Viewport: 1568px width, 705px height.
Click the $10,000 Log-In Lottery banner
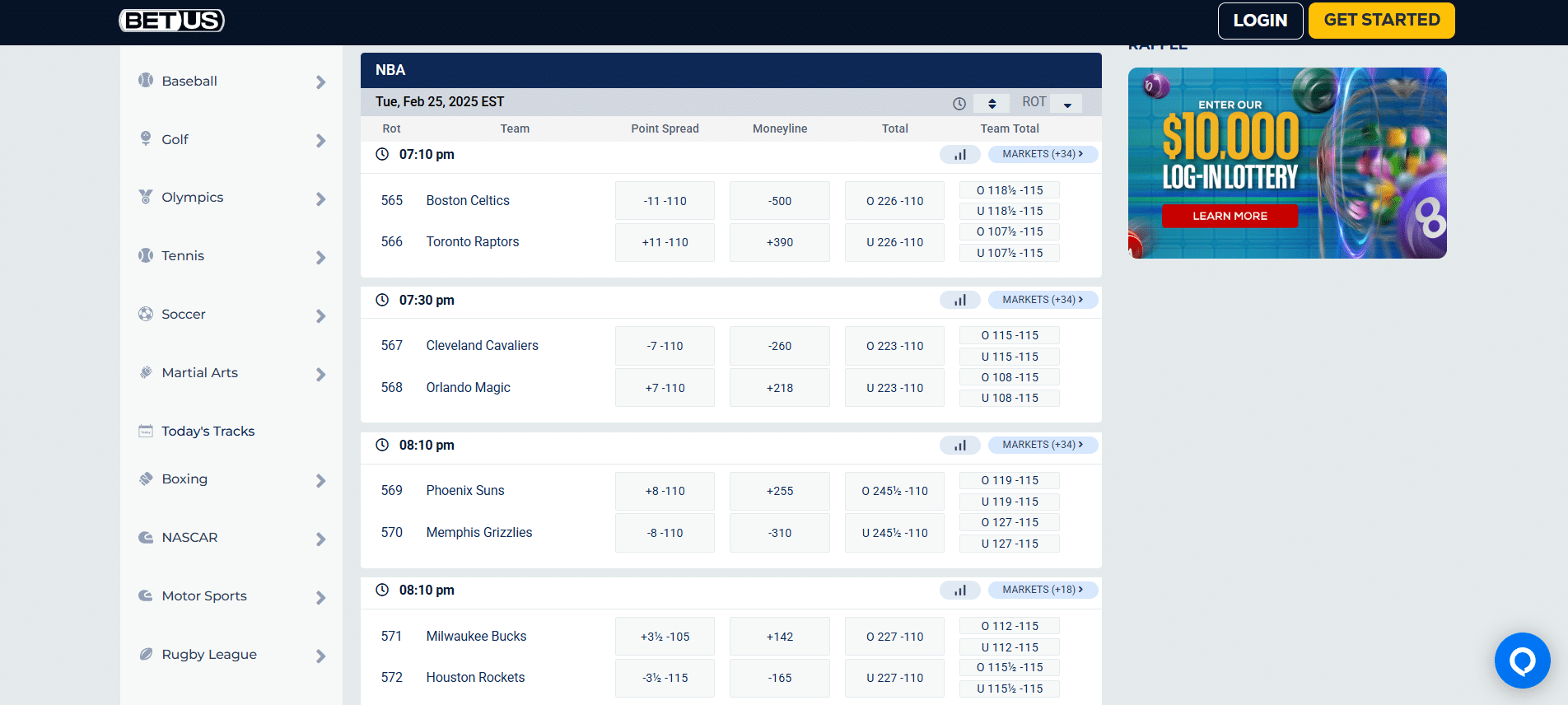point(1287,163)
